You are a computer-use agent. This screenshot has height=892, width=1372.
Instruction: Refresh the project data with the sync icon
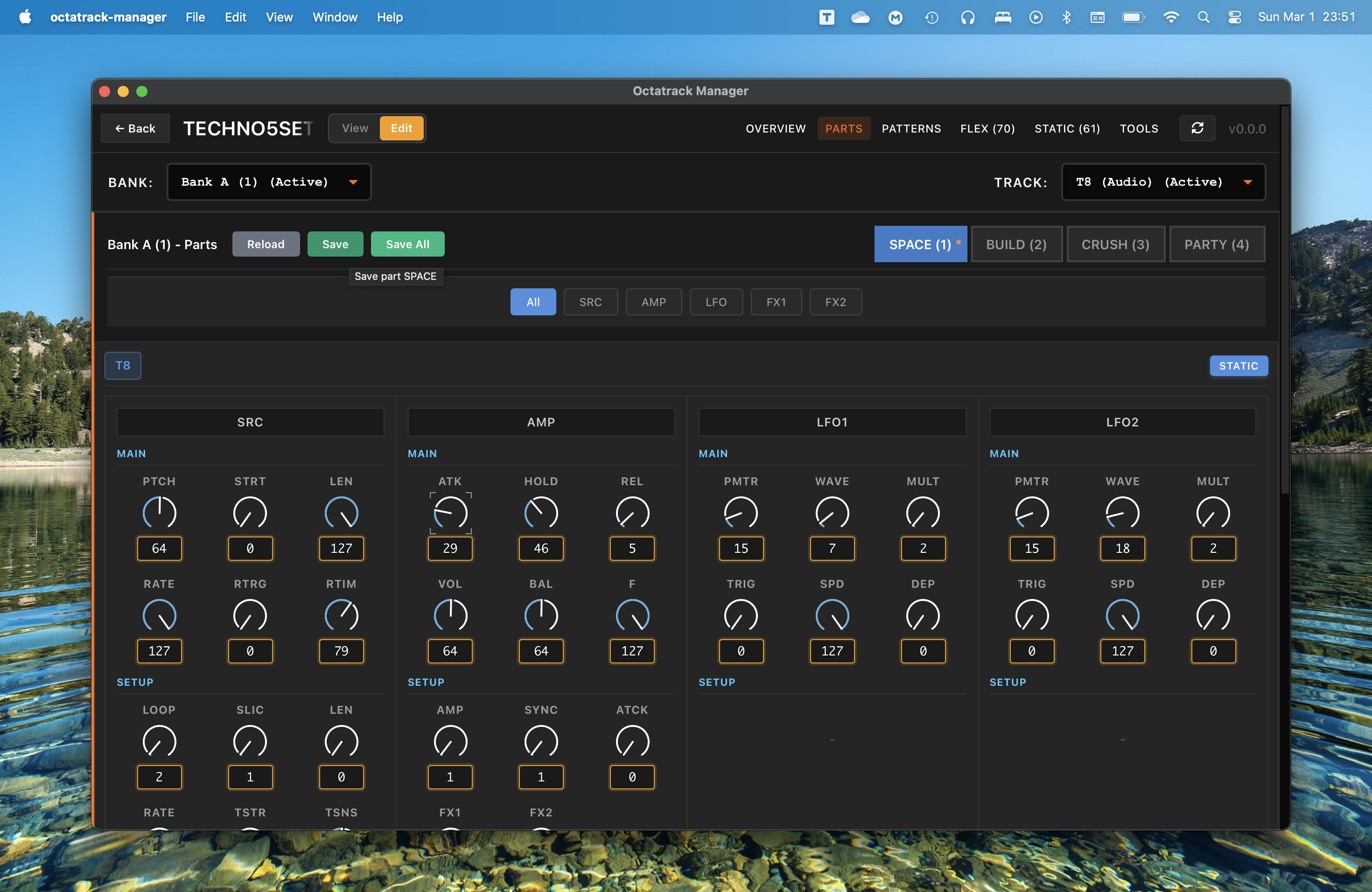(1197, 128)
